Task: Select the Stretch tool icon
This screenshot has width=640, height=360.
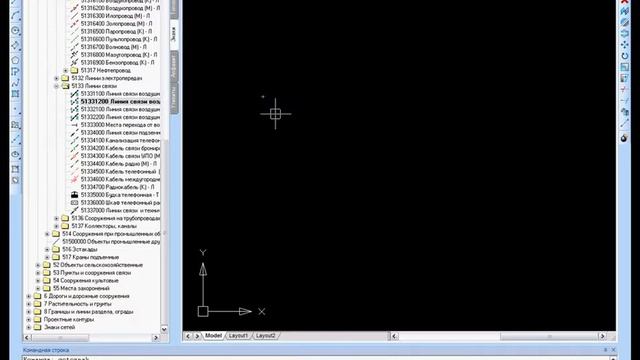Action: click(624, 78)
